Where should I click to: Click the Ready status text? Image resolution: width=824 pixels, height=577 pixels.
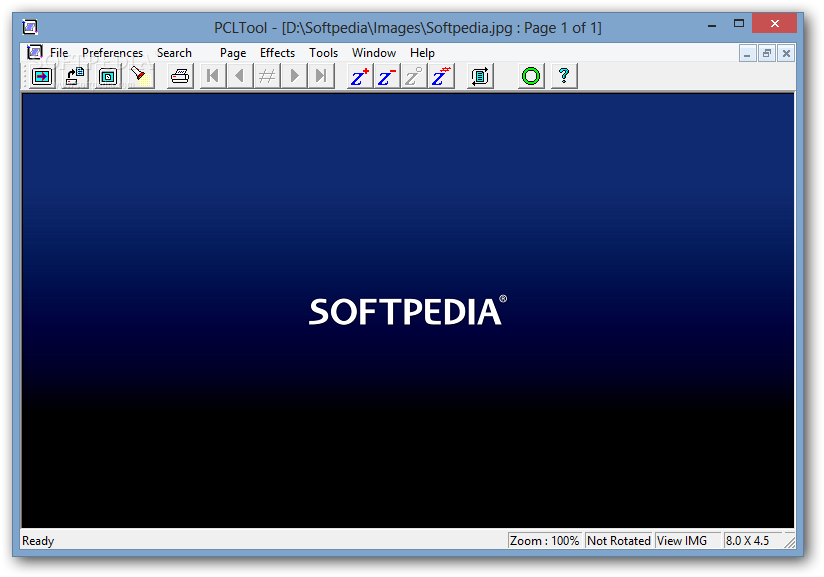38,541
